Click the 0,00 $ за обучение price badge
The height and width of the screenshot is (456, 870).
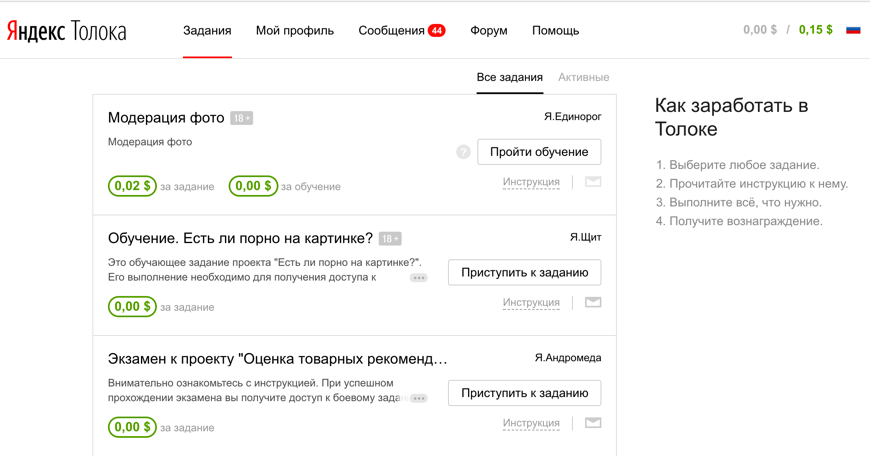(x=253, y=186)
